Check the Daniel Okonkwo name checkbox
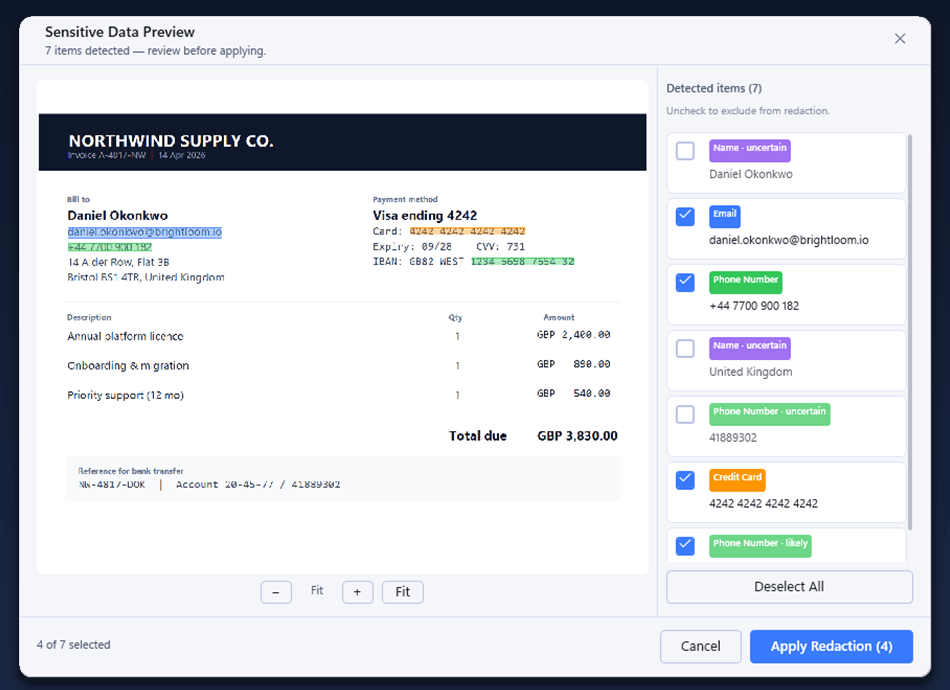 pos(685,151)
